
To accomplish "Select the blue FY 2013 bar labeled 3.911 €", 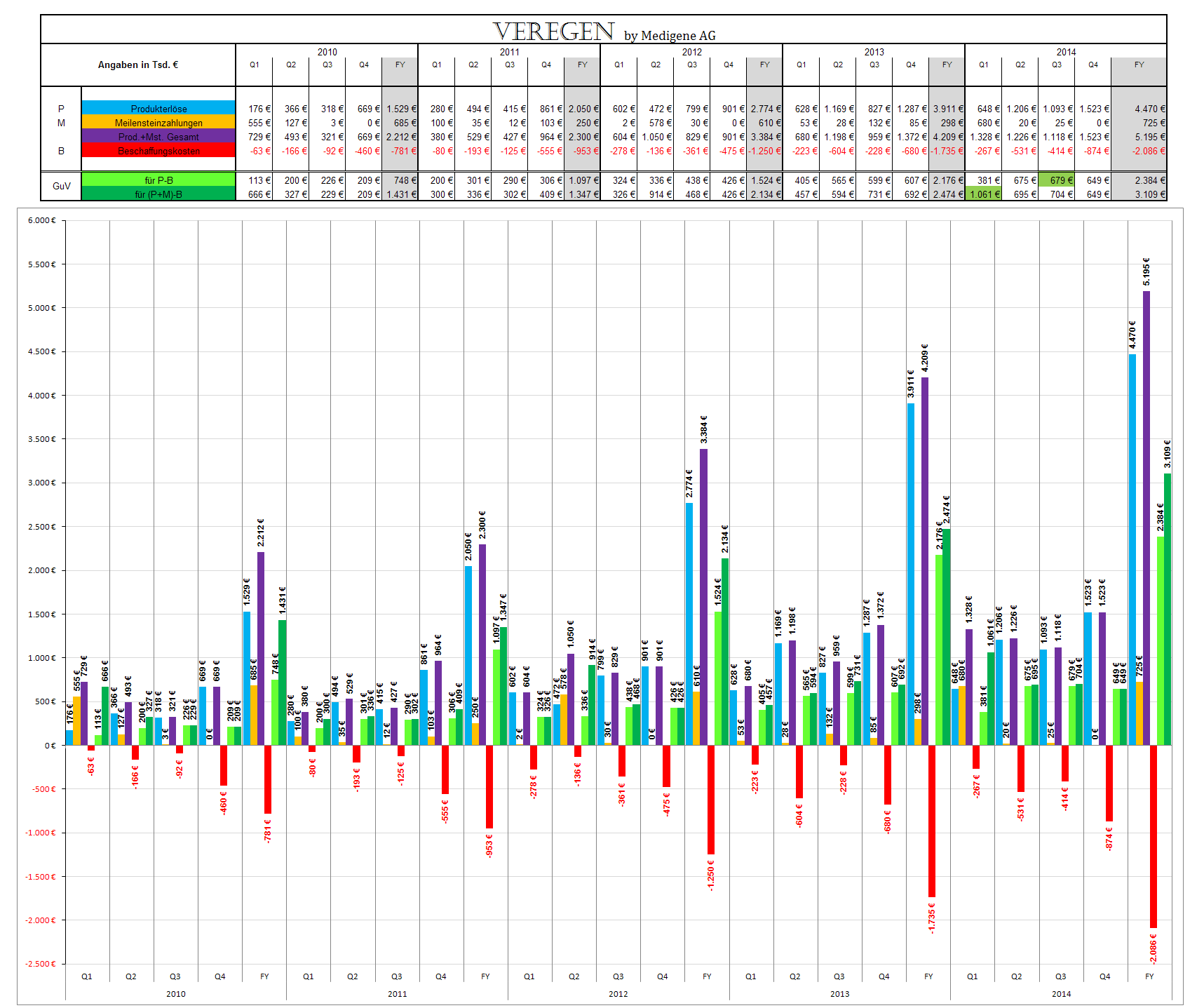I will coord(911,574).
